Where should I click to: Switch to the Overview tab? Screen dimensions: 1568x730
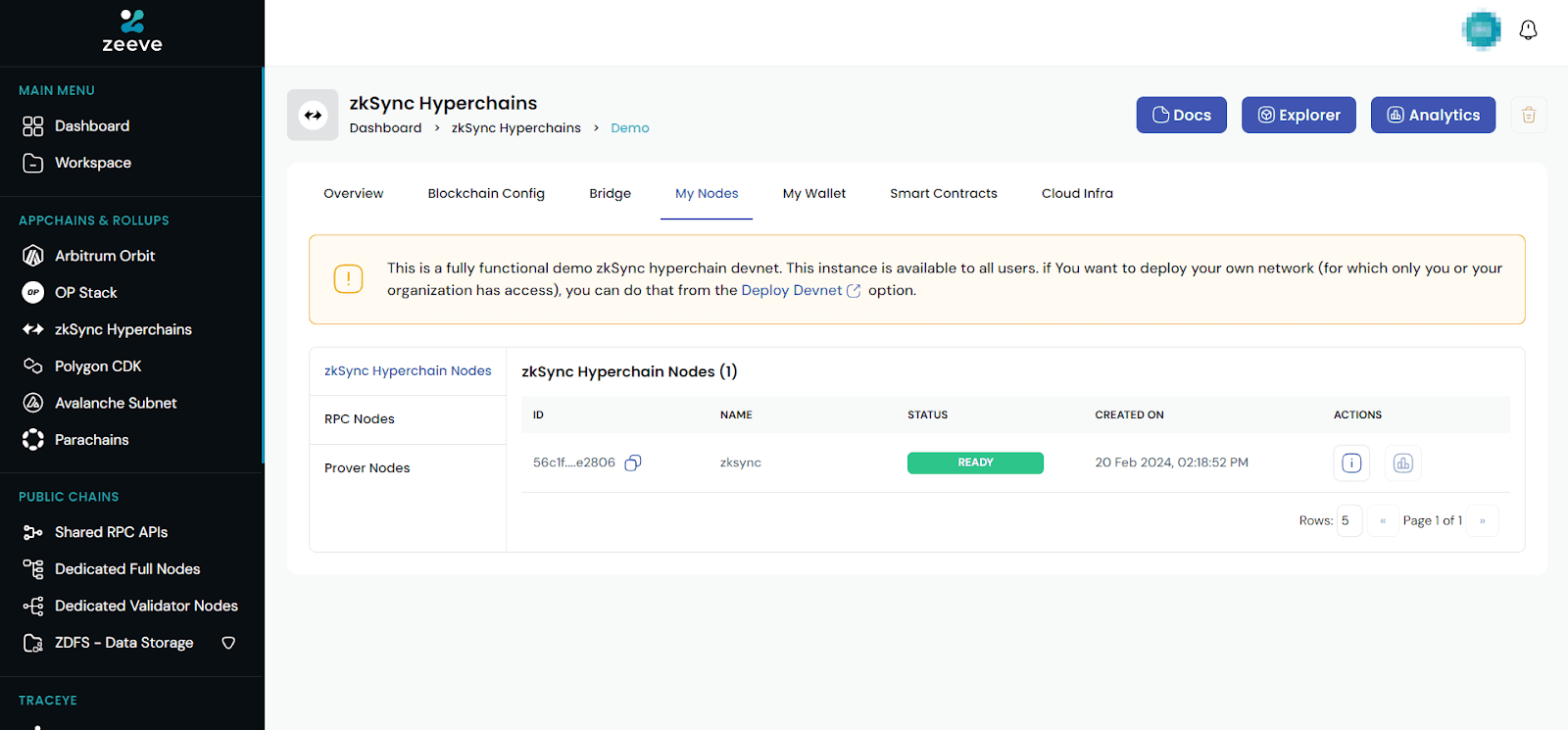(354, 193)
